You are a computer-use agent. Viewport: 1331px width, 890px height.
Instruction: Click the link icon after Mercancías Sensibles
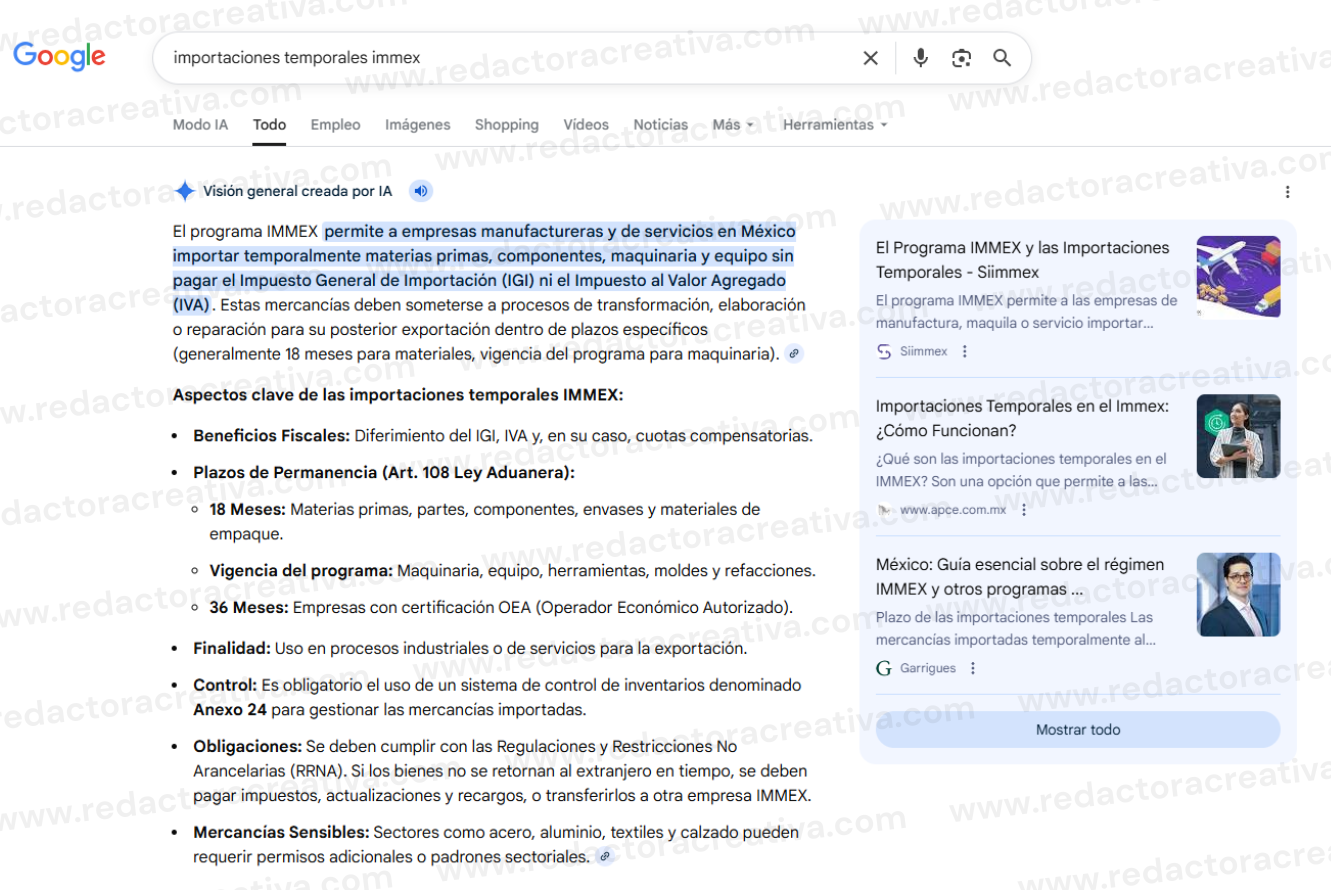604,857
